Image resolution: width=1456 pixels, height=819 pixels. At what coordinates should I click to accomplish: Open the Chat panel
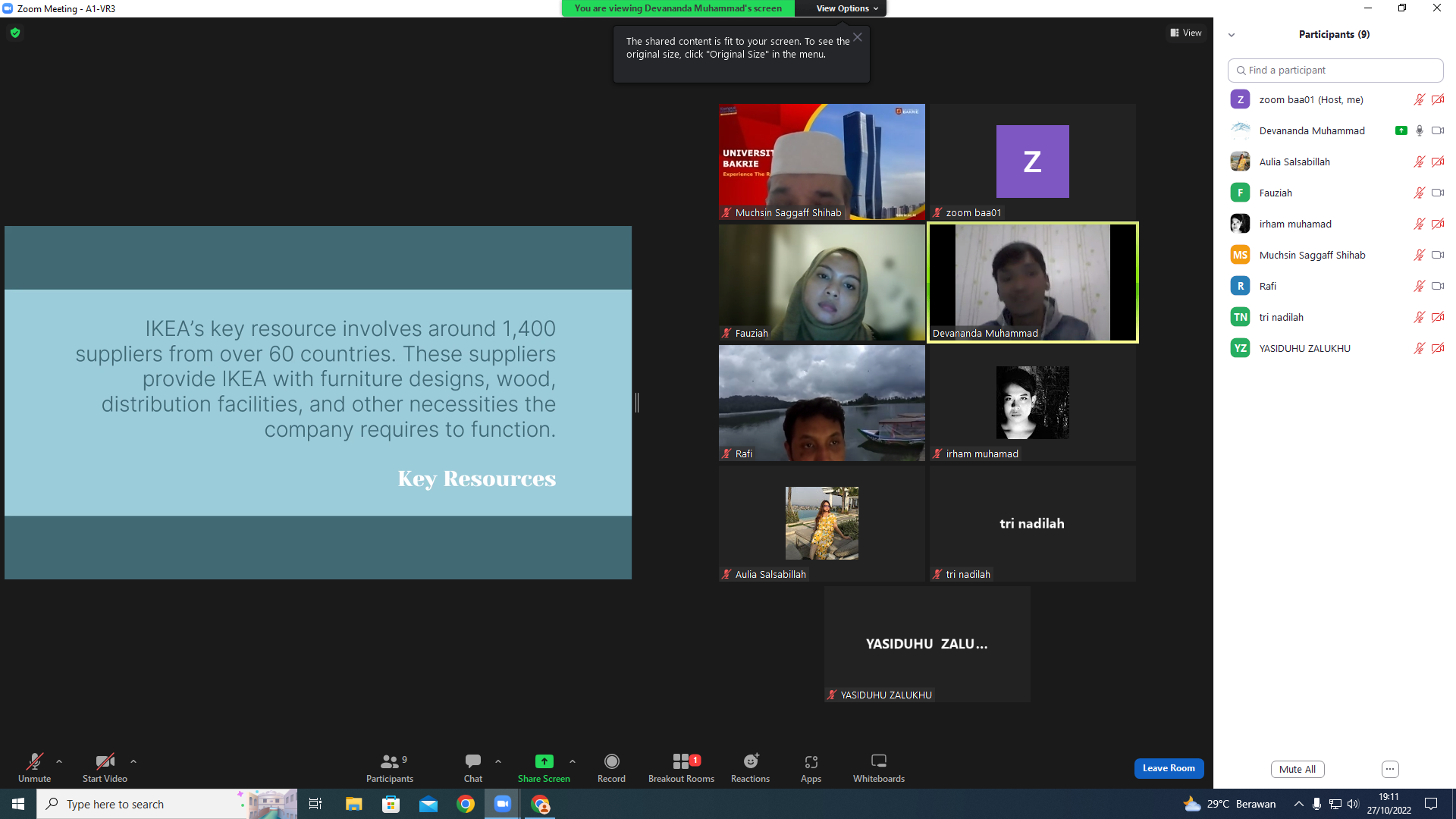(473, 767)
